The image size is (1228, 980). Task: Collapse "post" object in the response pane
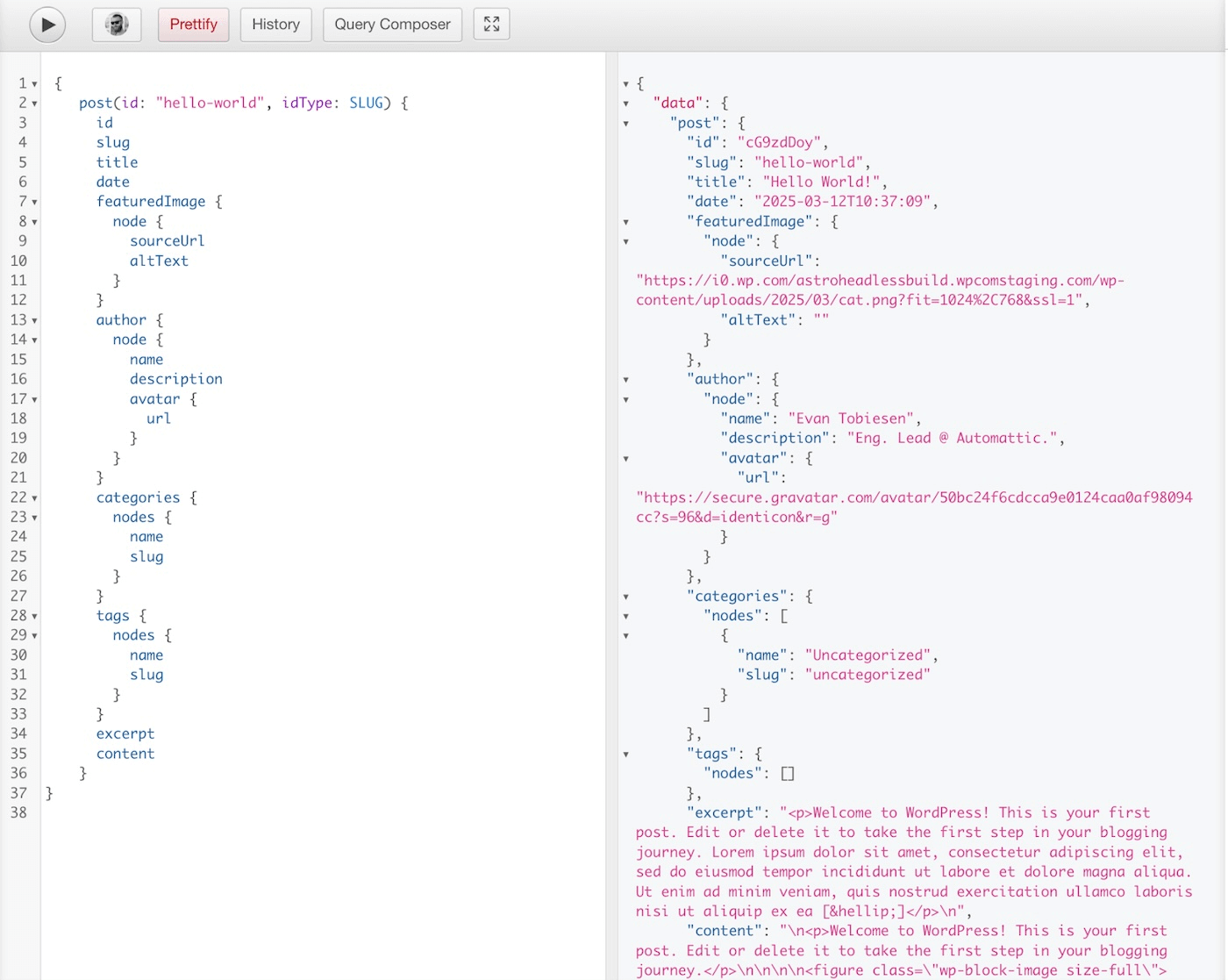(626, 124)
